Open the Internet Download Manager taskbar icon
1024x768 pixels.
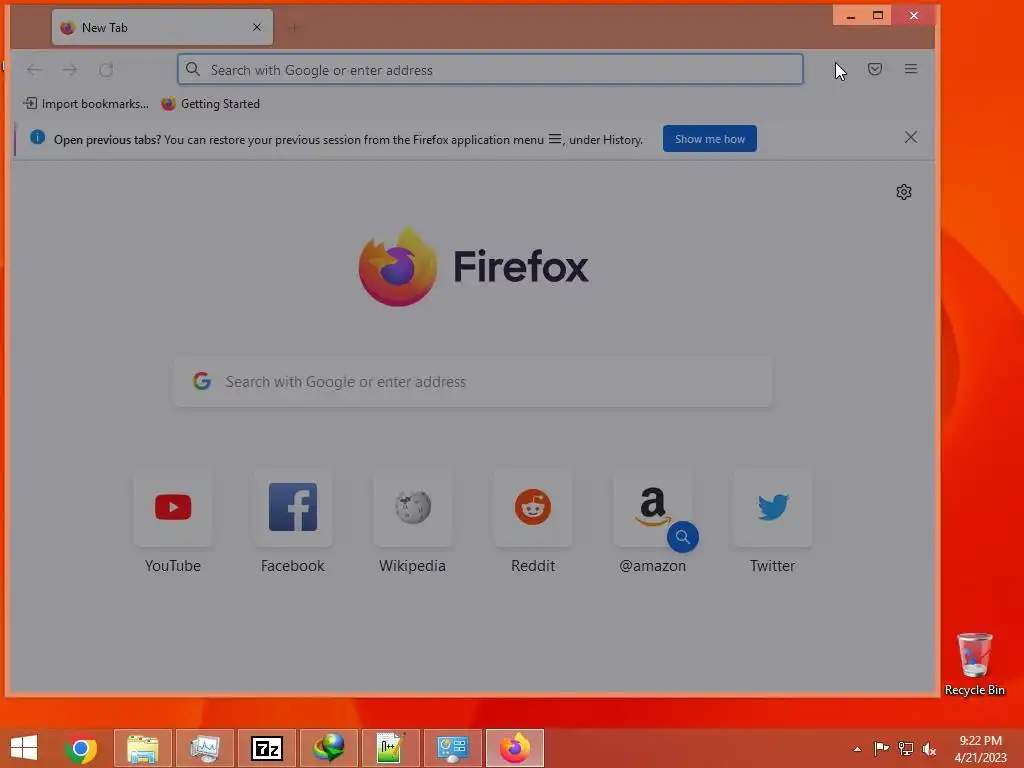[x=328, y=748]
